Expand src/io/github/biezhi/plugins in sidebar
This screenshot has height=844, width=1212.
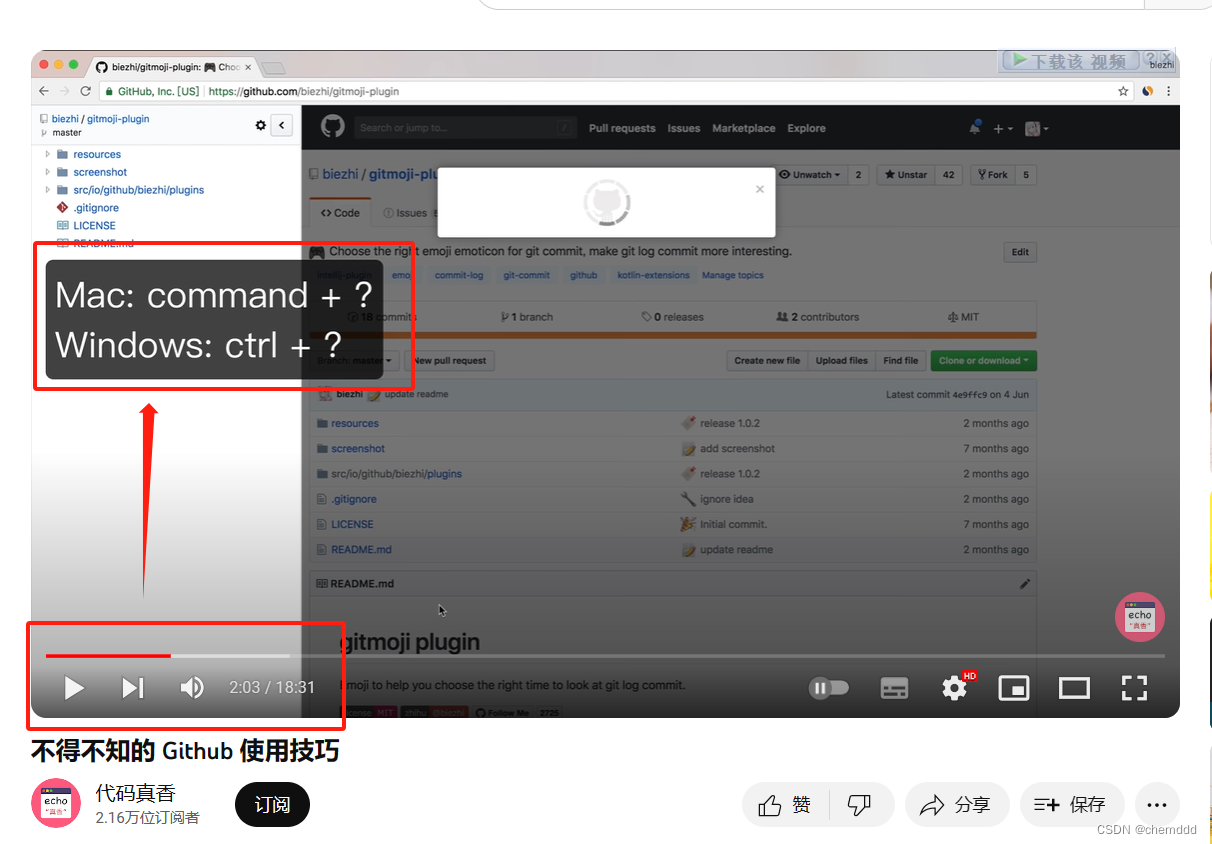tap(47, 190)
